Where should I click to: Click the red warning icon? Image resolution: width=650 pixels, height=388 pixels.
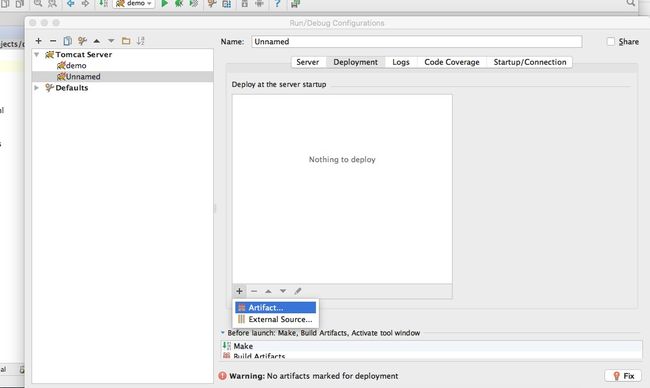coord(223,376)
